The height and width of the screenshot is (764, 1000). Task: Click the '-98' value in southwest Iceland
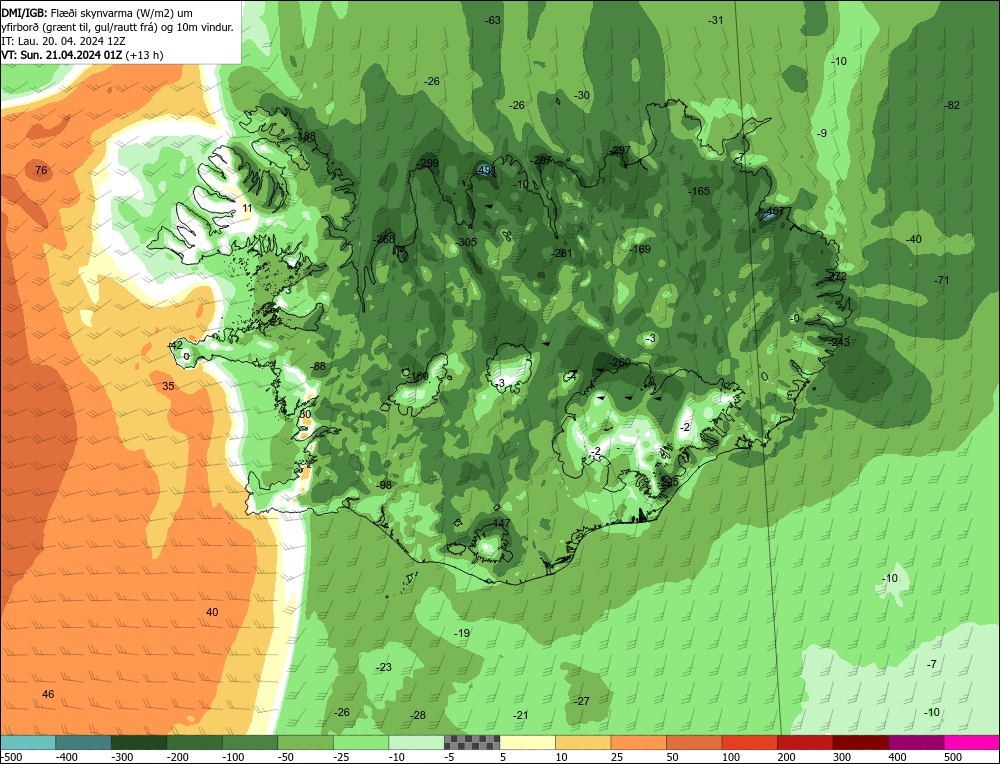(x=384, y=485)
